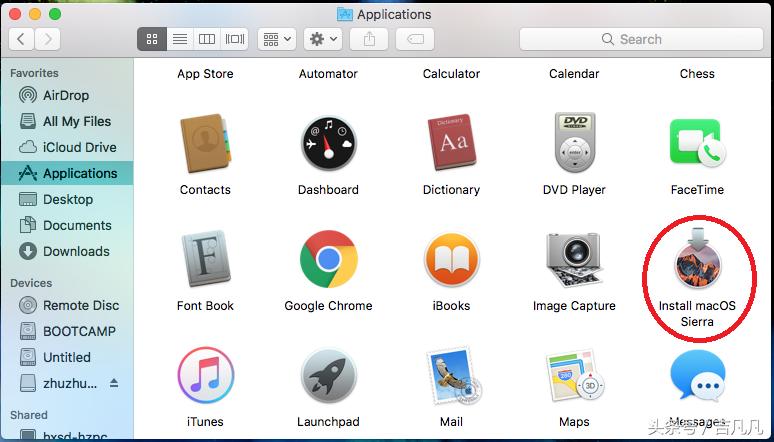Select the zhuzhu... device in sidebar
Screen dimensions: 774x442
pos(67,383)
